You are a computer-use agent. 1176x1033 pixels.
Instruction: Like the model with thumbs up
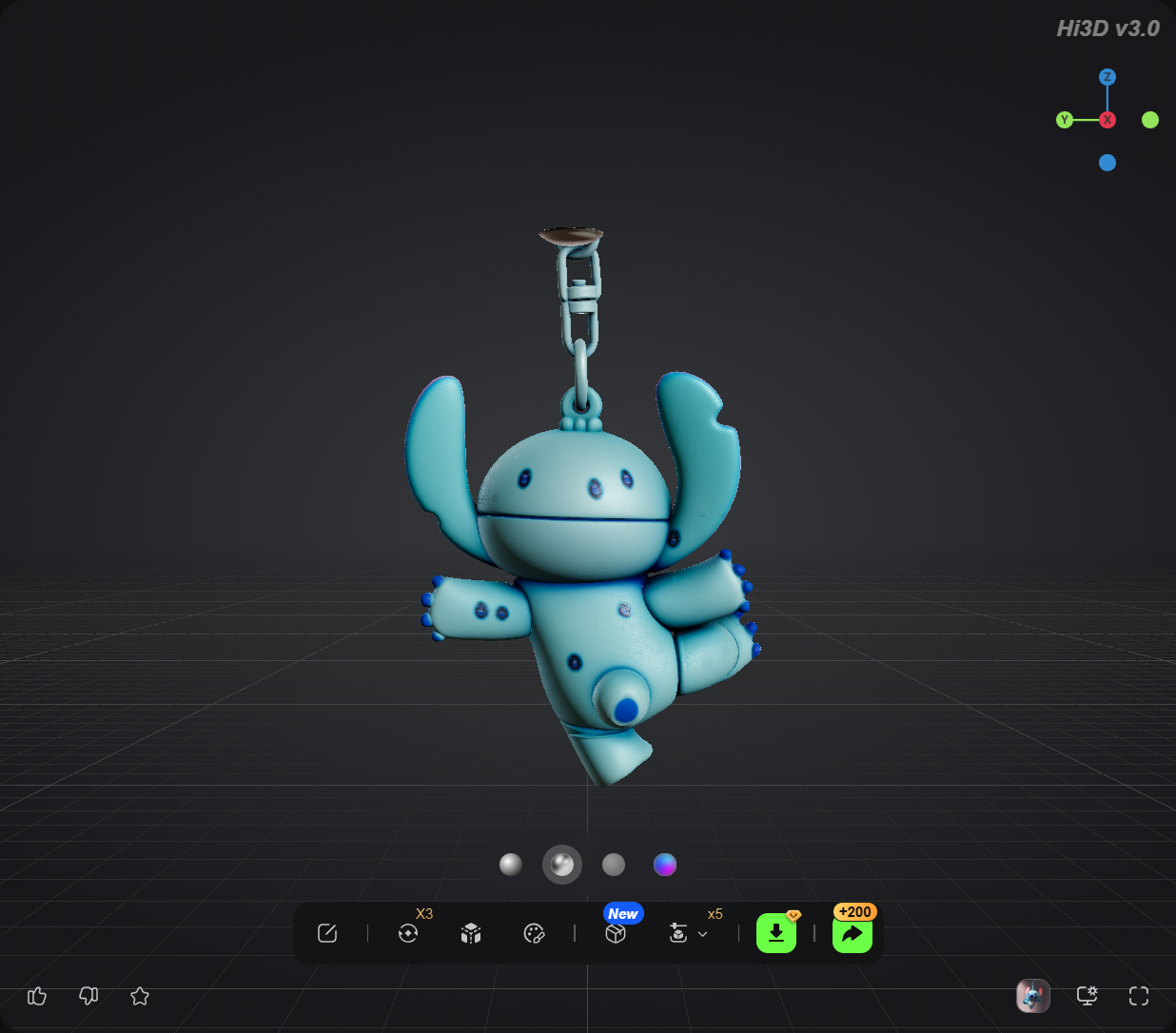[37, 996]
